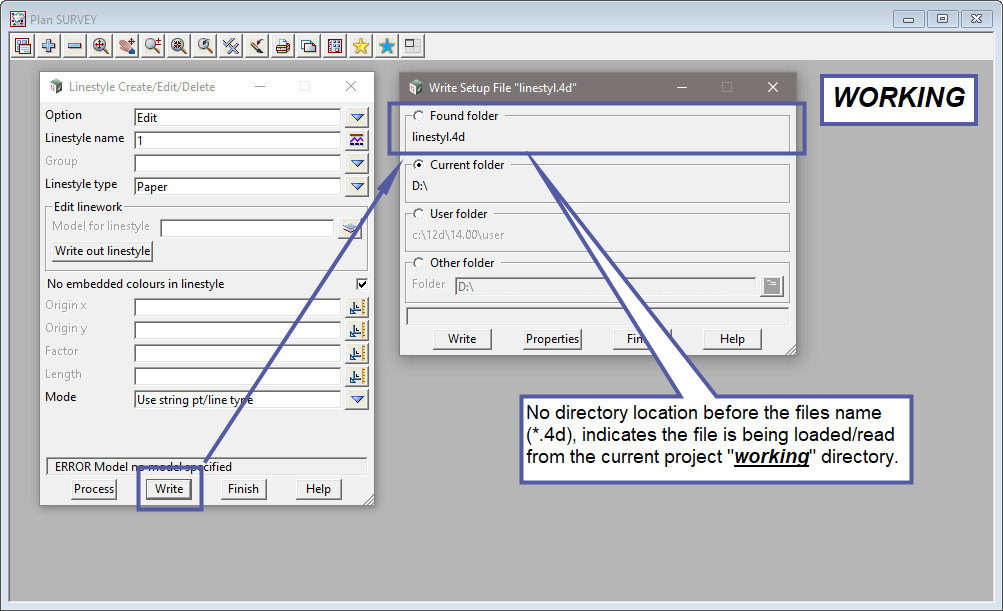Click the blue plus add-model icon

49,46
